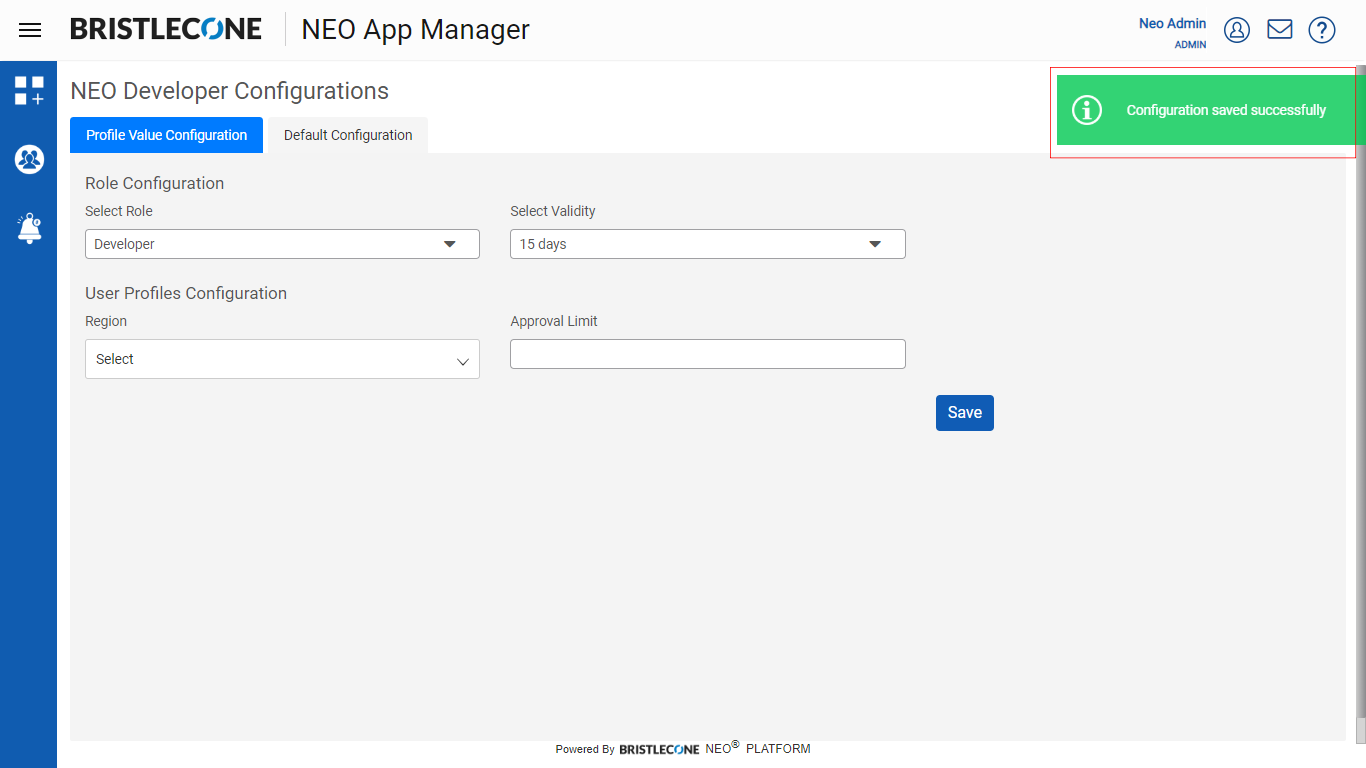The image size is (1366, 768).
Task: Expand the Select Validity dropdown showing 15 days
Action: 708,244
